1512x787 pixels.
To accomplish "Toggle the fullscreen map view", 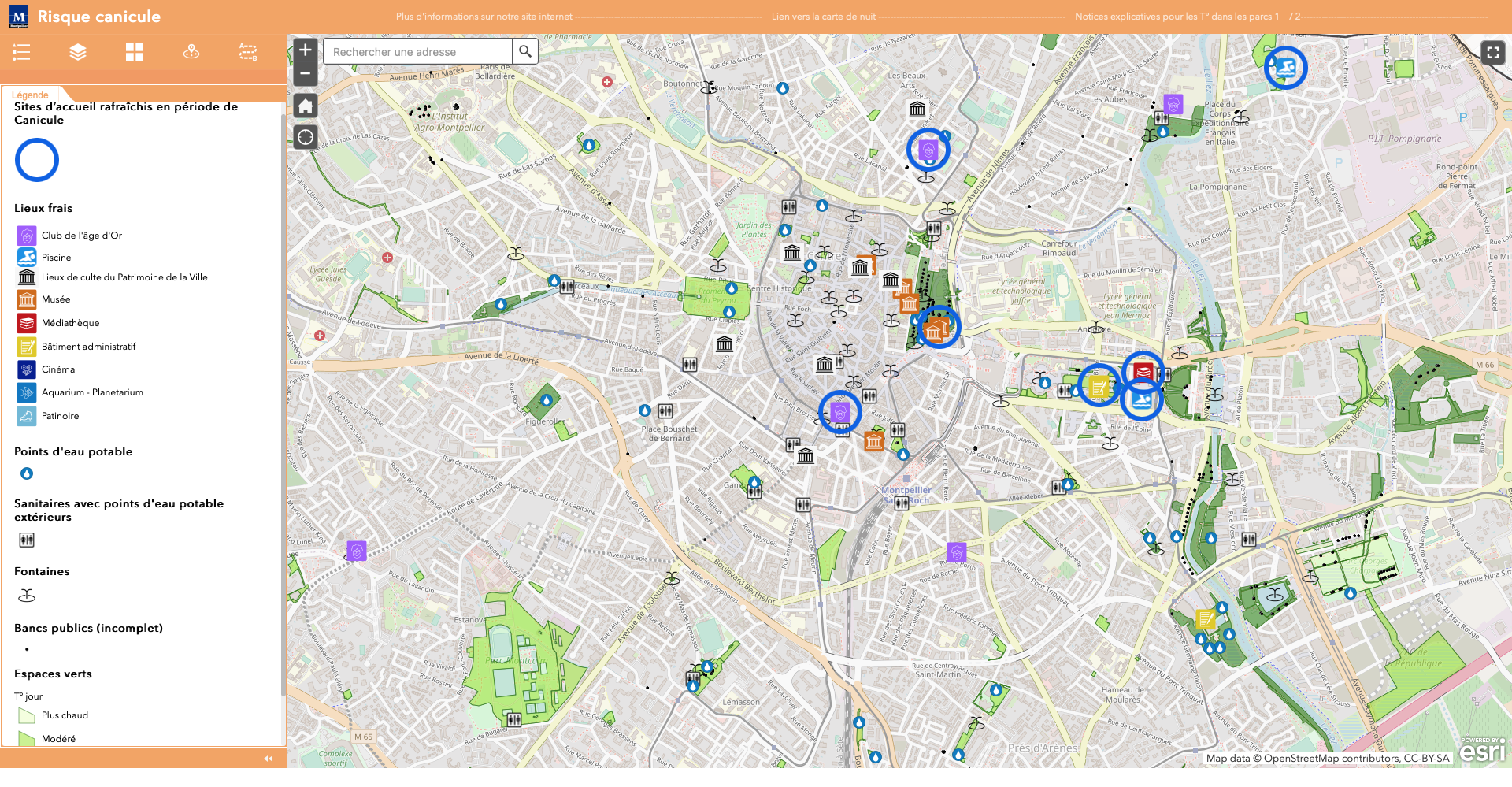I will pos(1492,53).
